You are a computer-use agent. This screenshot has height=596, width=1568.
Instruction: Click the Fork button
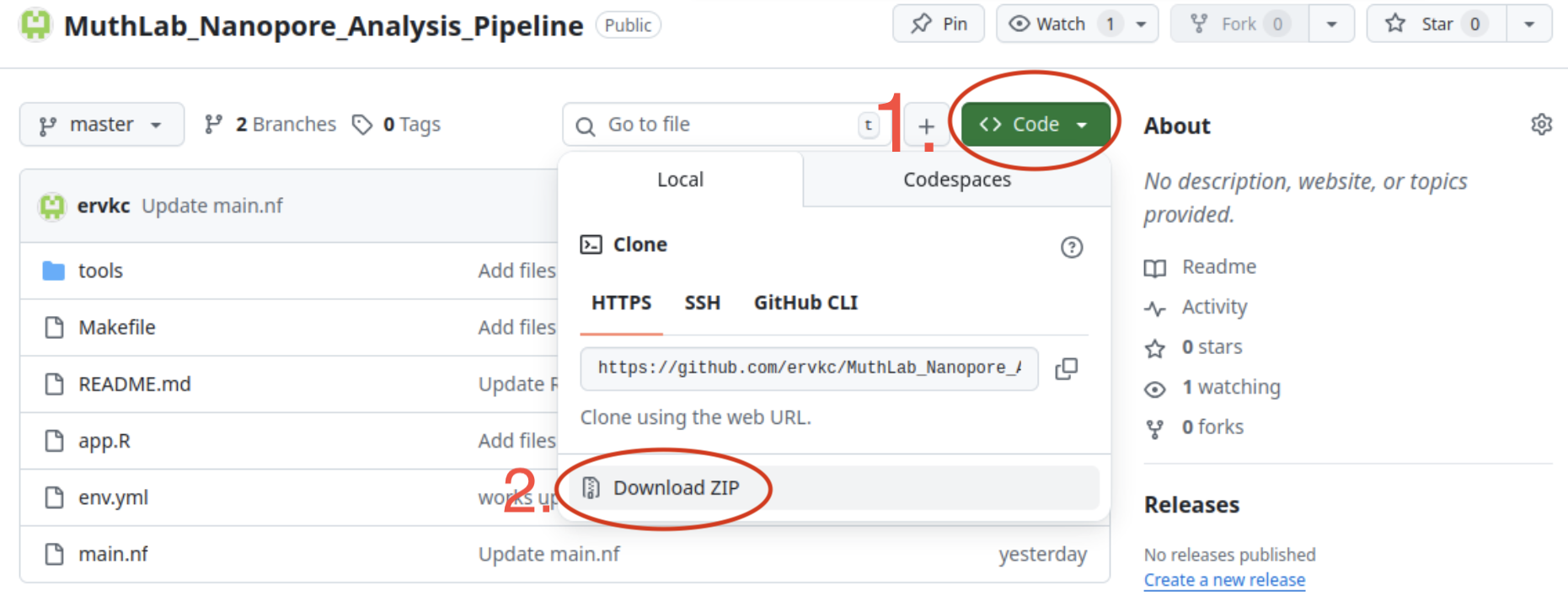click(1239, 24)
